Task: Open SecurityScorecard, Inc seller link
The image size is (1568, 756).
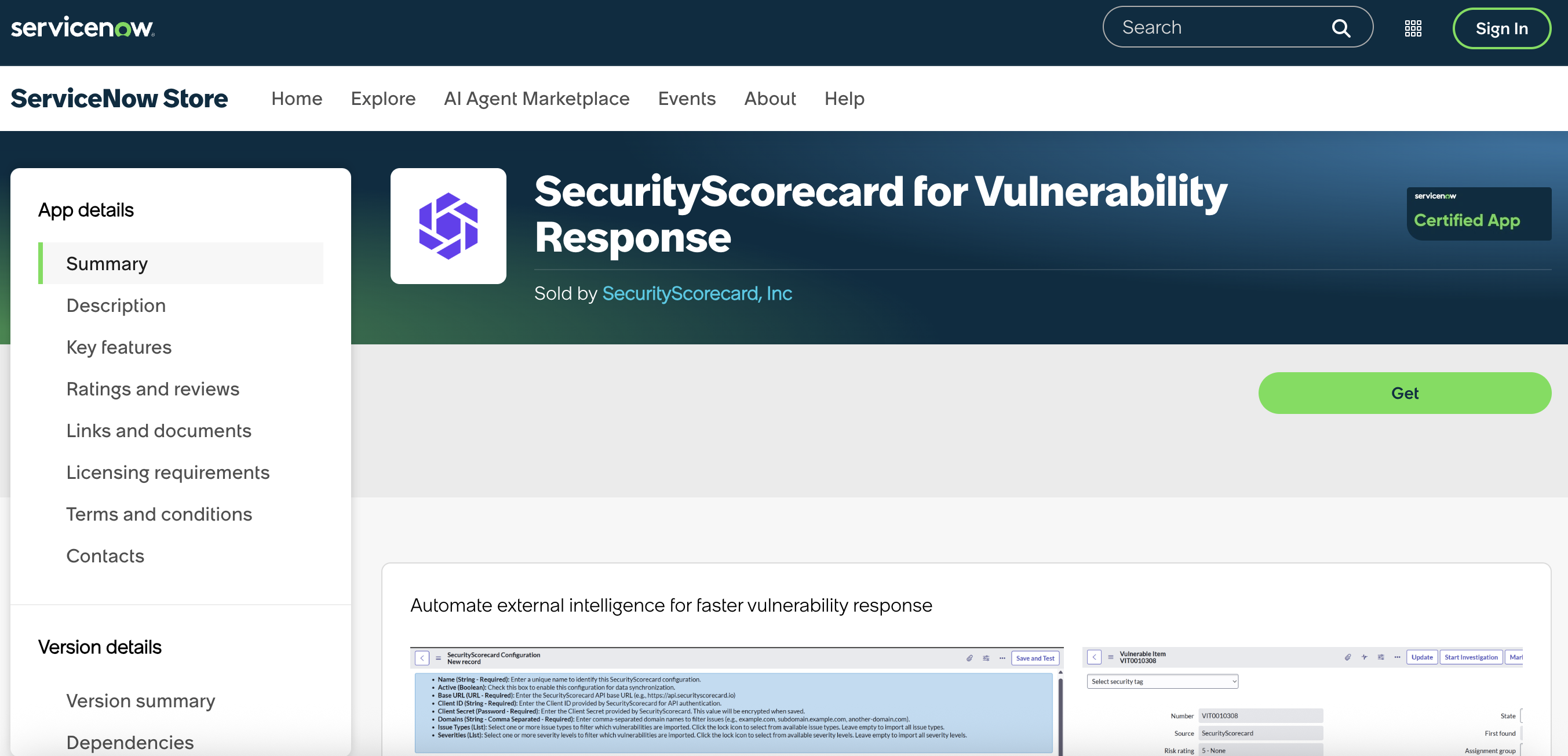Action: click(x=697, y=293)
